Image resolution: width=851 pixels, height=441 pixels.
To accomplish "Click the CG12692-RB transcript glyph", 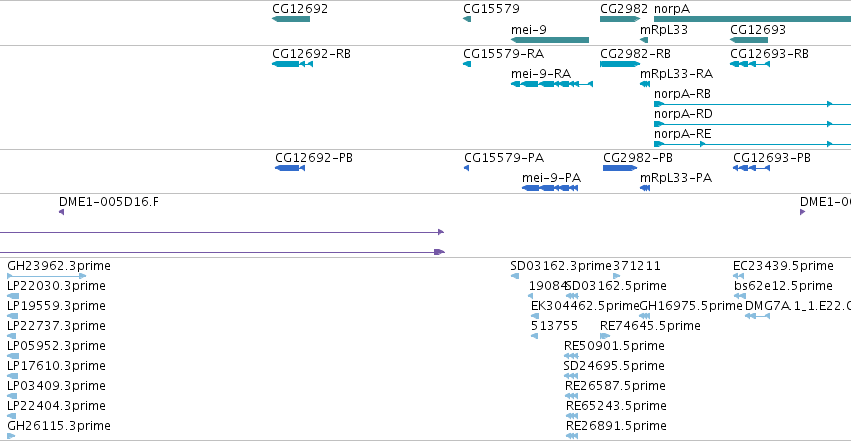I will pos(293,64).
